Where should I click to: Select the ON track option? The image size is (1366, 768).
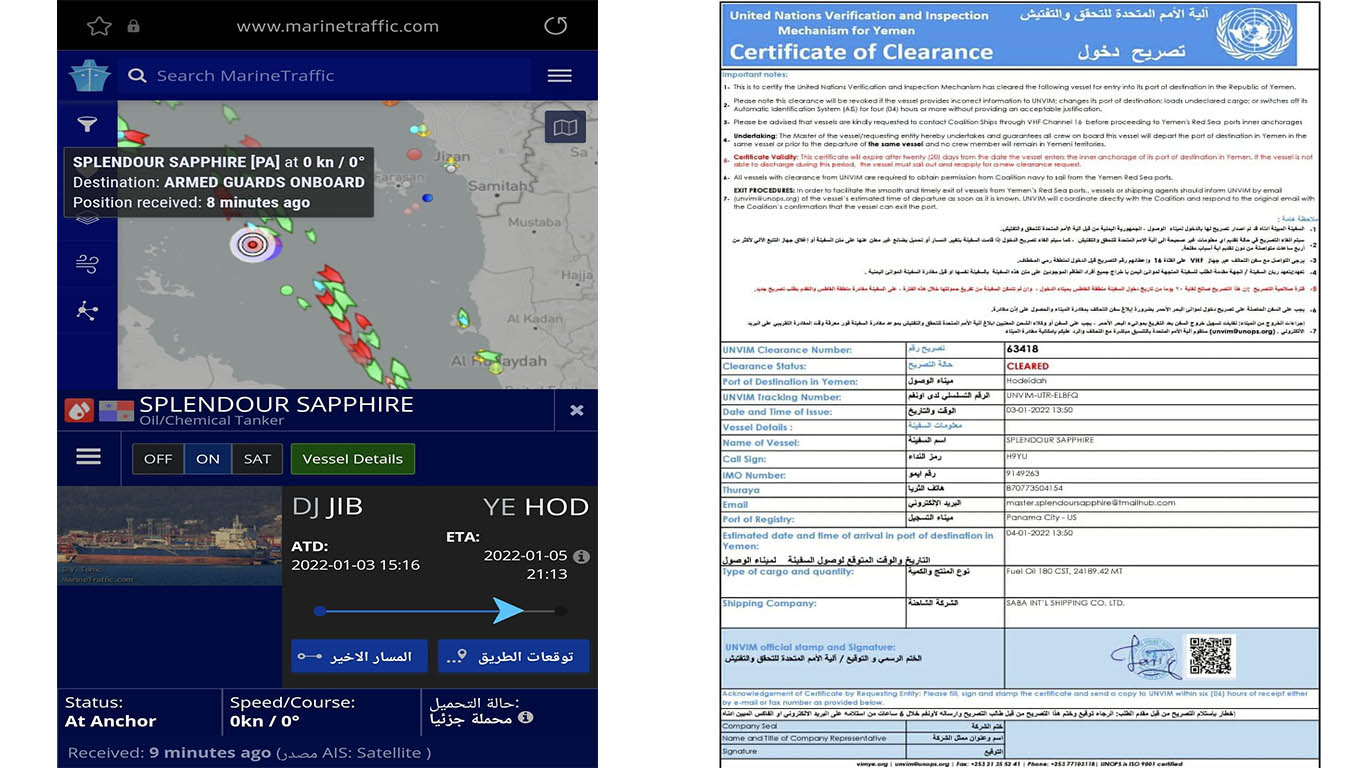[208, 459]
